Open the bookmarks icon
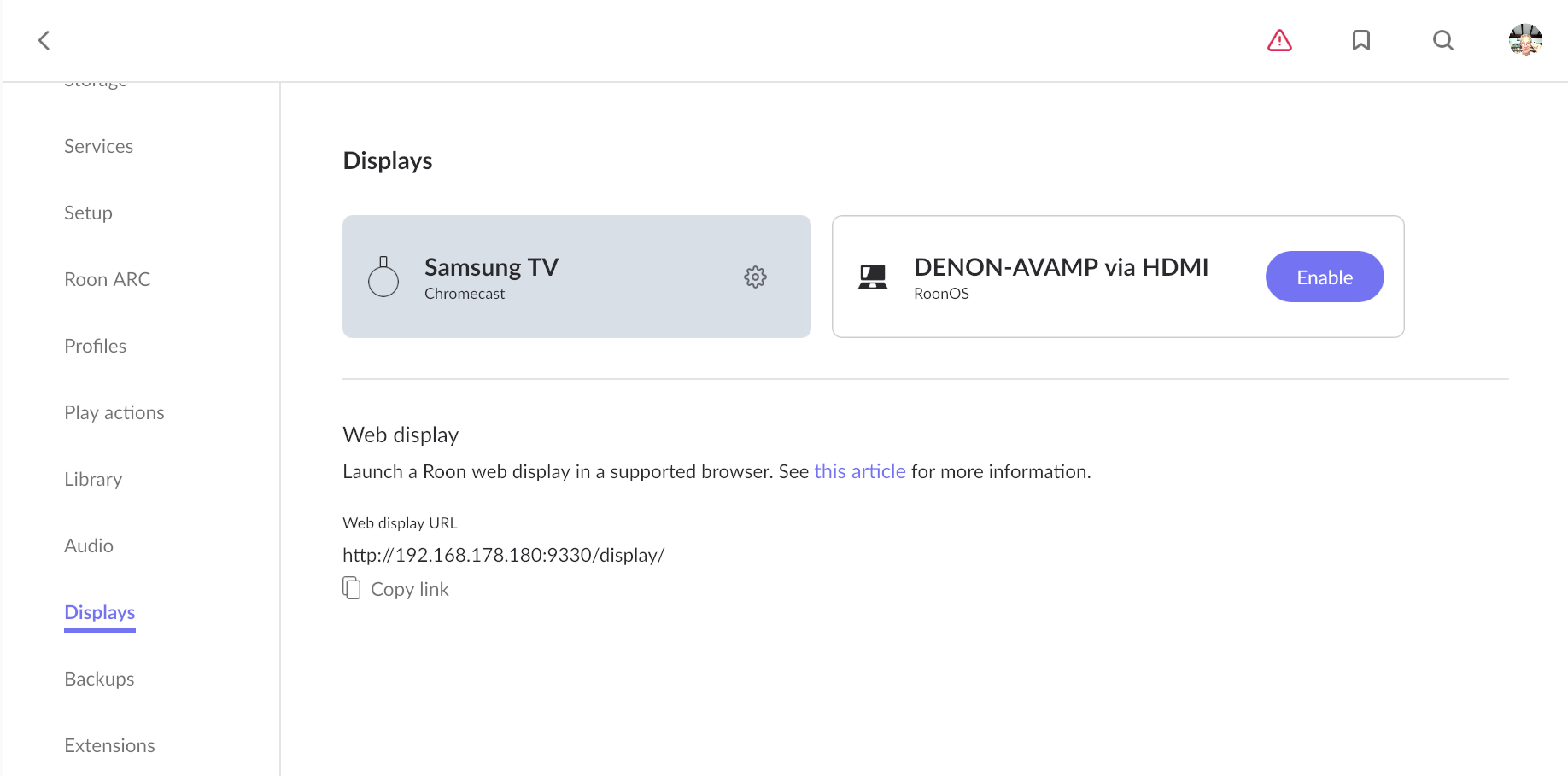The image size is (1568, 776). click(1361, 40)
